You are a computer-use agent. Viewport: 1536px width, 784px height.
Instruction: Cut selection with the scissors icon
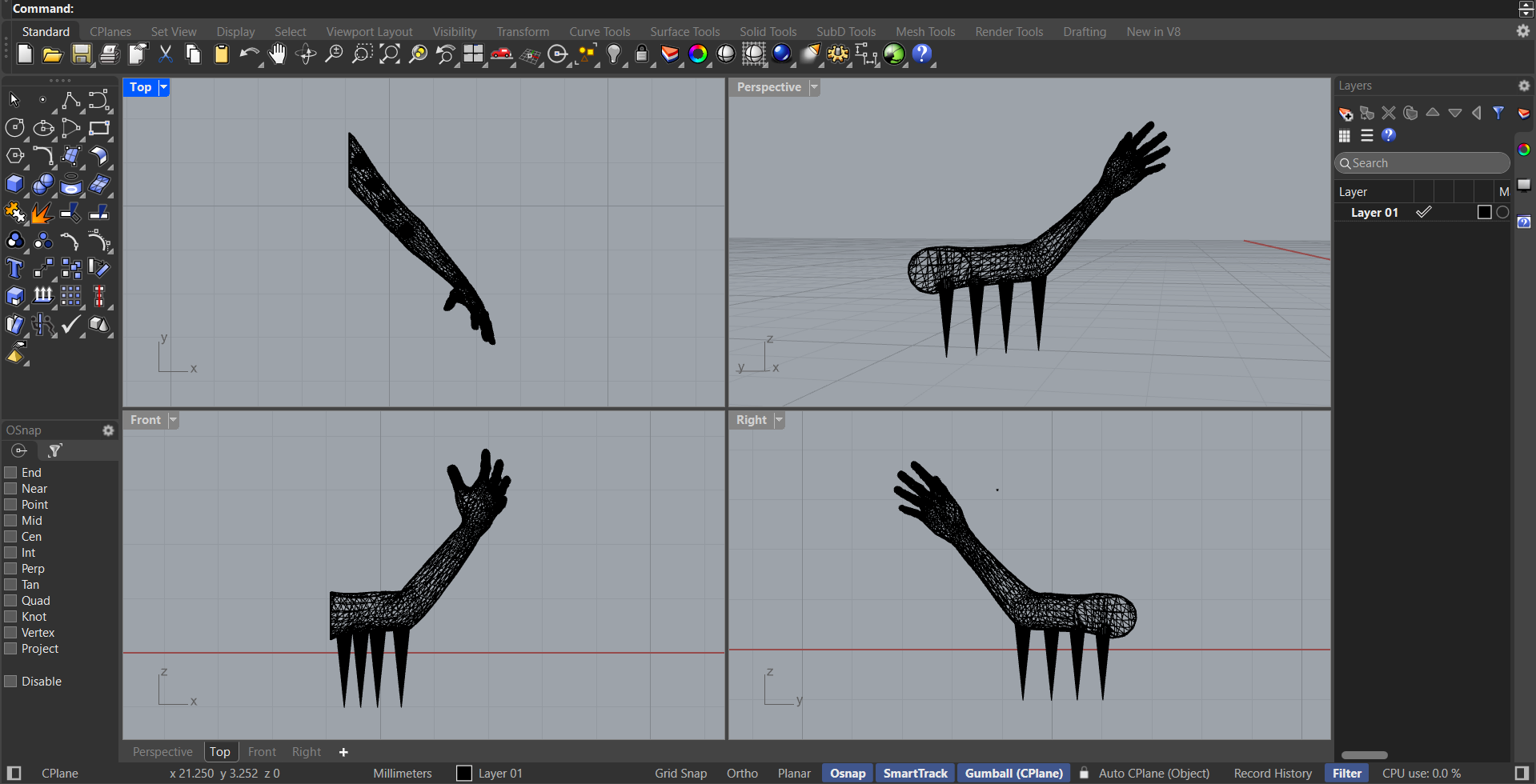[166, 54]
